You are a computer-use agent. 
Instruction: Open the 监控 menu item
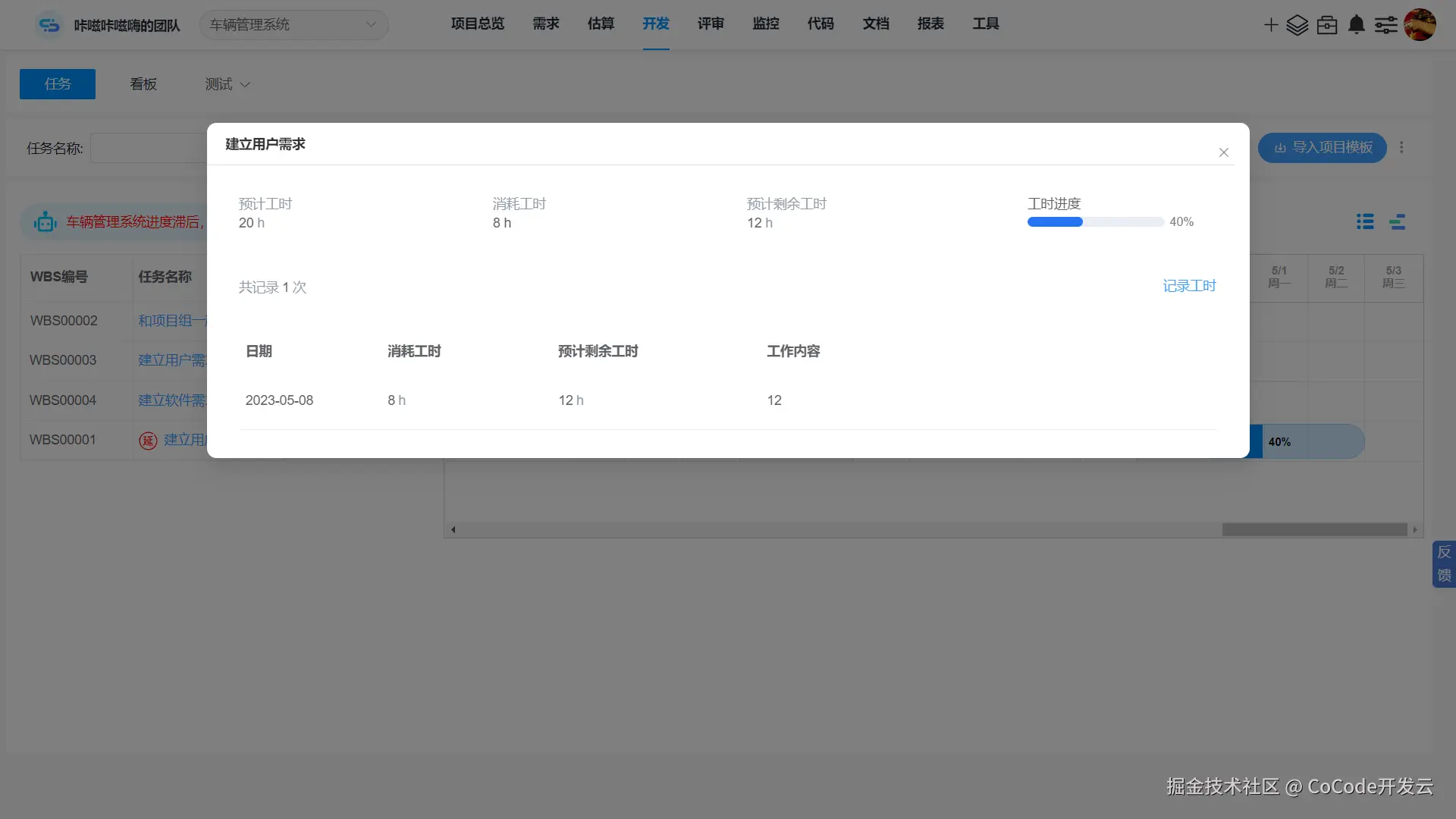(766, 24)
